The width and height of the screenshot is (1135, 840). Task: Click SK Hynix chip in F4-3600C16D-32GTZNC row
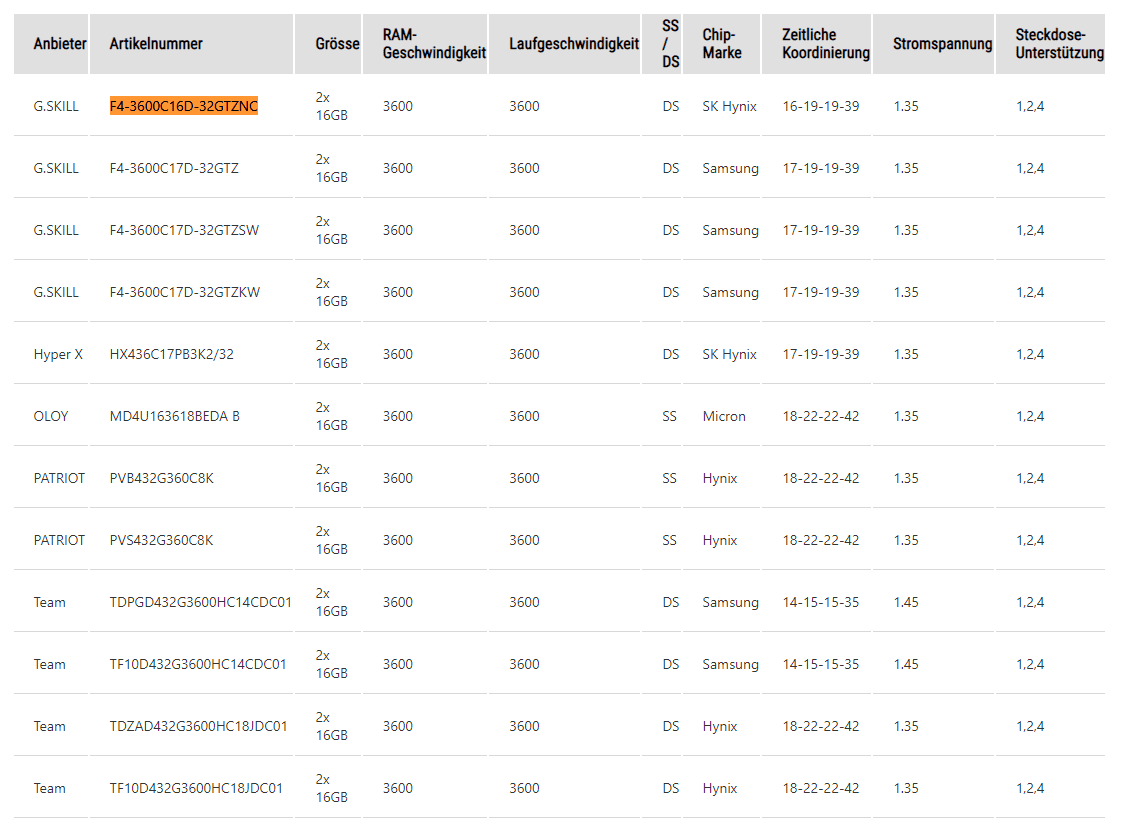pyautogui.click(x=730, y=106)
